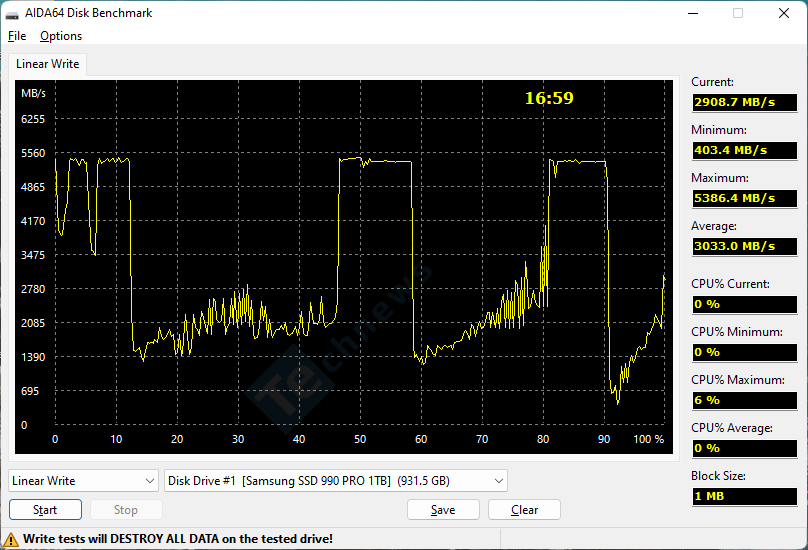Click the Minimum value 403.4 MB/s
Screen dimensions: 808x550
click(745, 150)
